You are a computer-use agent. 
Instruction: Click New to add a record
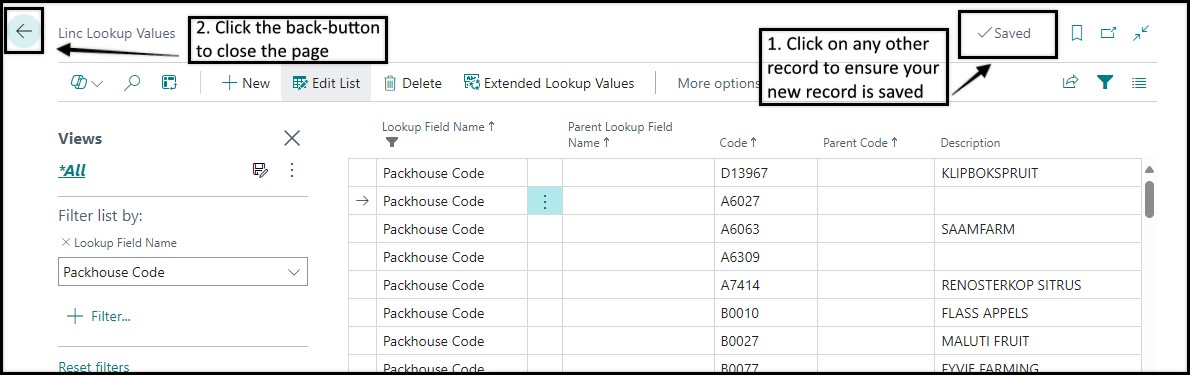[246, 83]
